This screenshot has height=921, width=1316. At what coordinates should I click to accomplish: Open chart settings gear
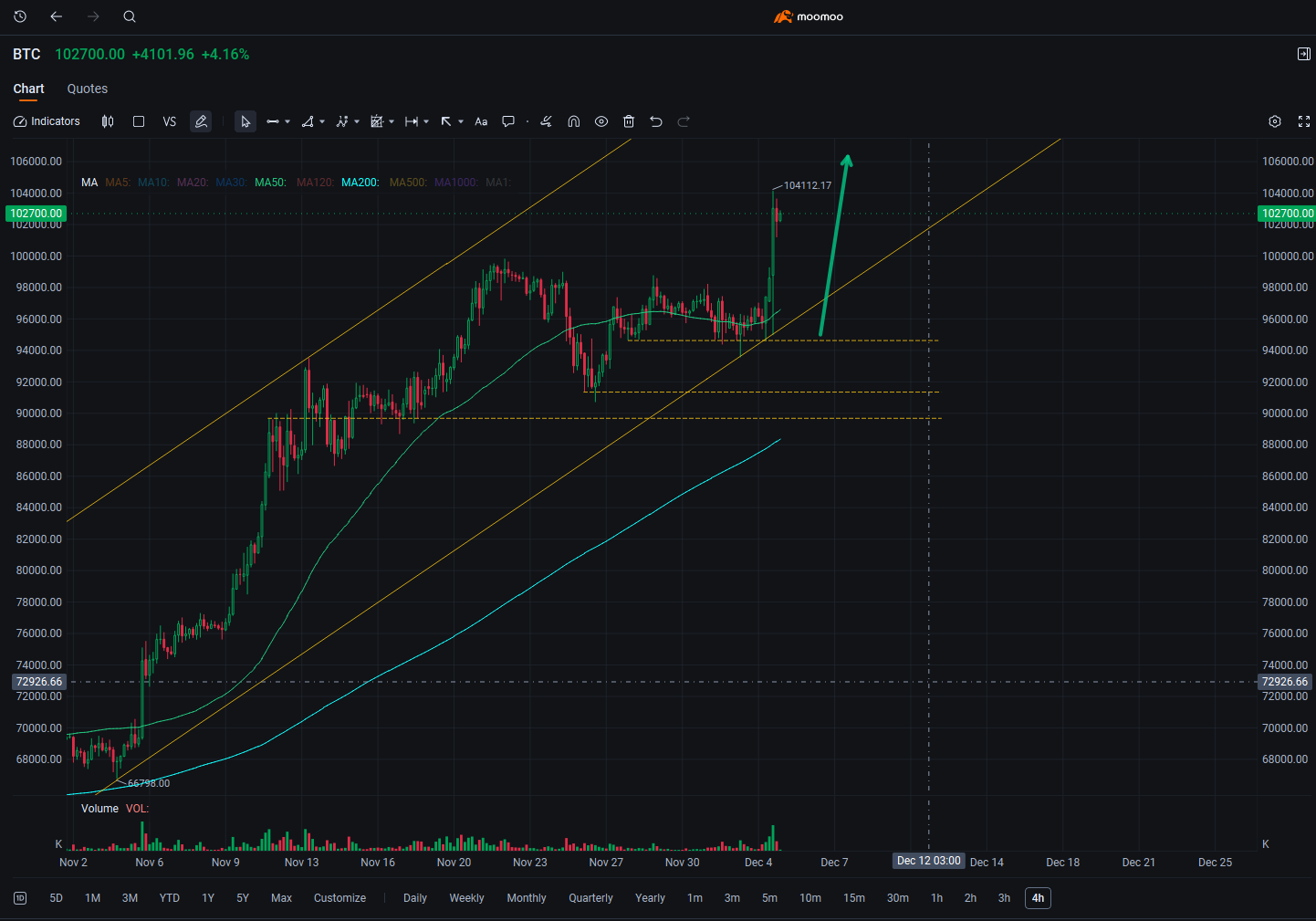point(1274,120)
